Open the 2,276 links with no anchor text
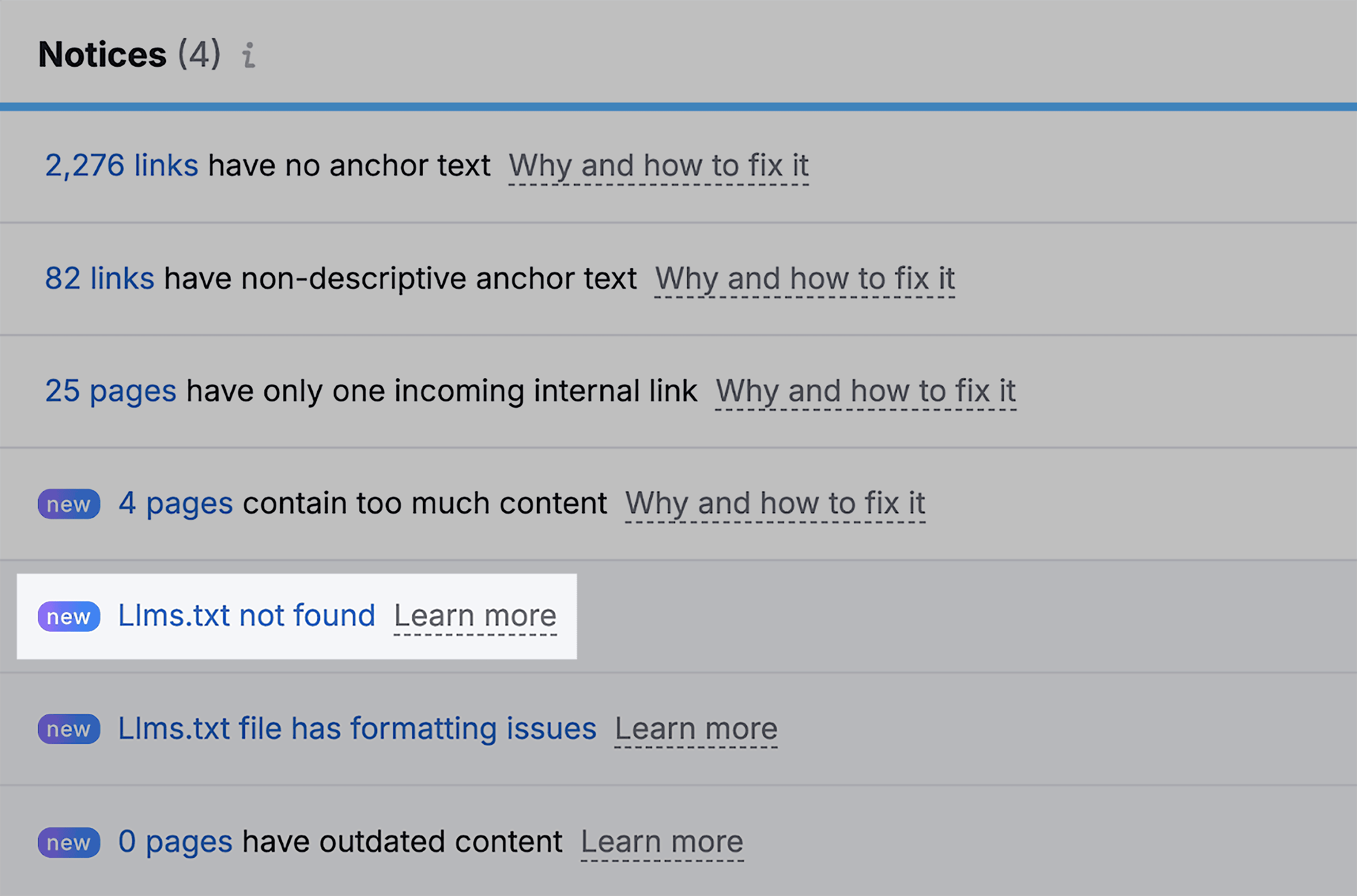 point(121,165)
